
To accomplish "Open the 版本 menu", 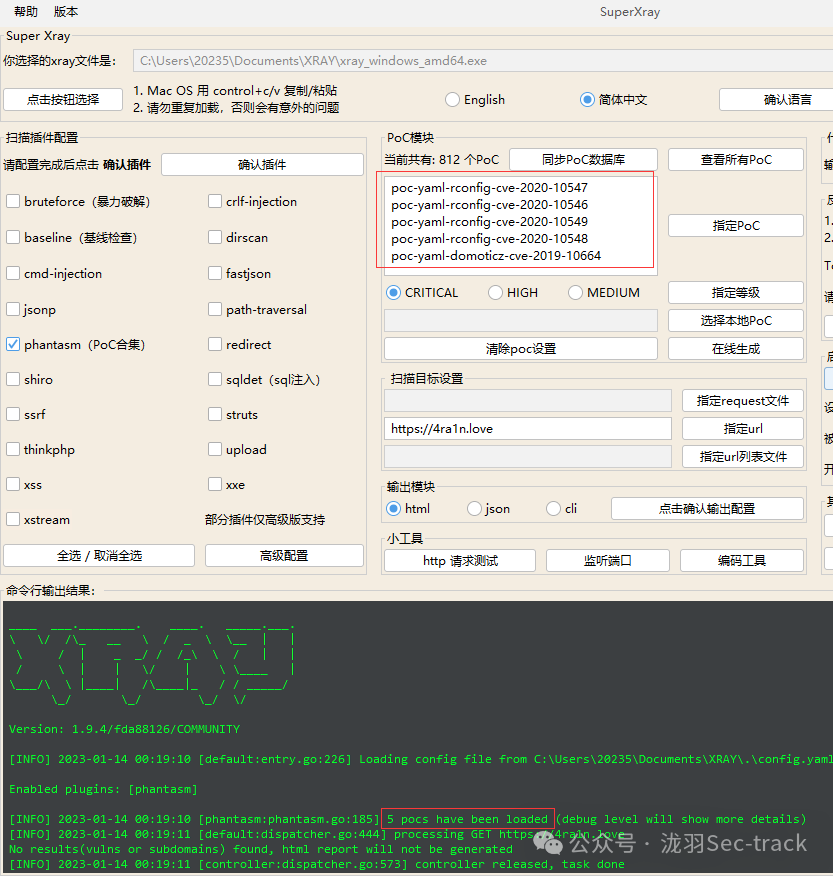I will [65, 11].
